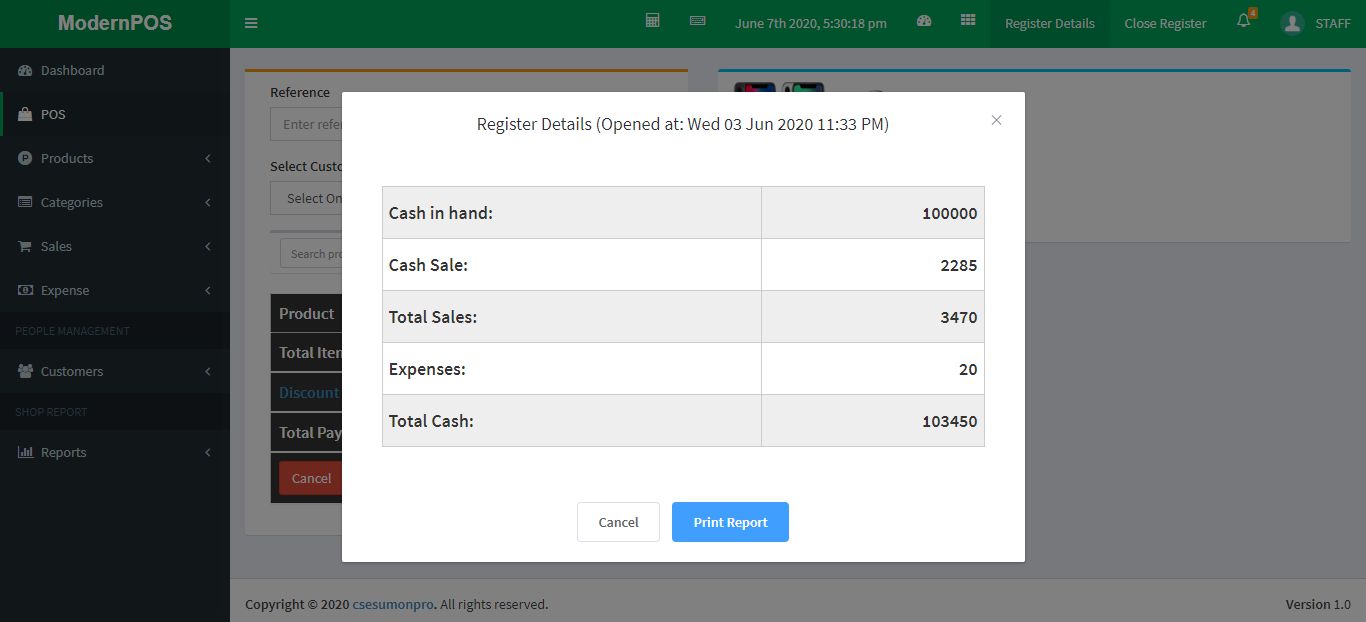Viewport: 1366px width, 622px height.
Task: Go to Dashboard in the sidebar
Action: (72, 70)
